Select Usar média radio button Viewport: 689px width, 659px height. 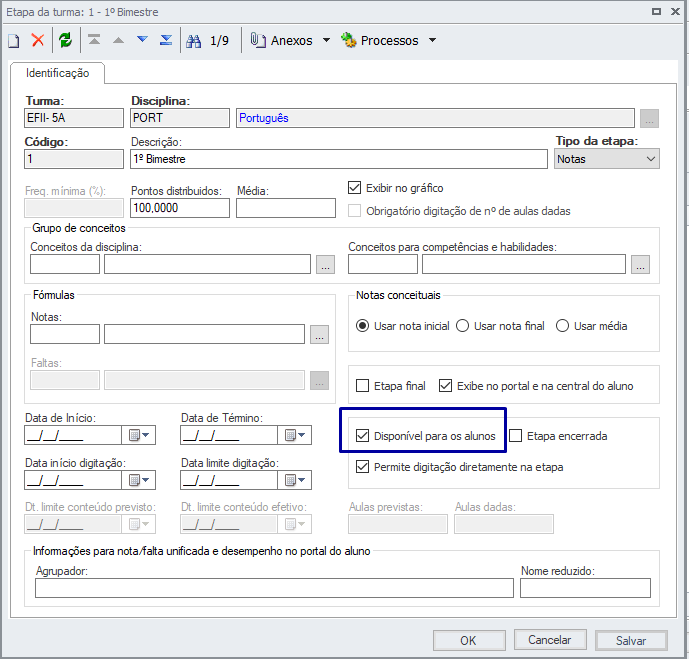pyautogui.click(x=562, y=326)
